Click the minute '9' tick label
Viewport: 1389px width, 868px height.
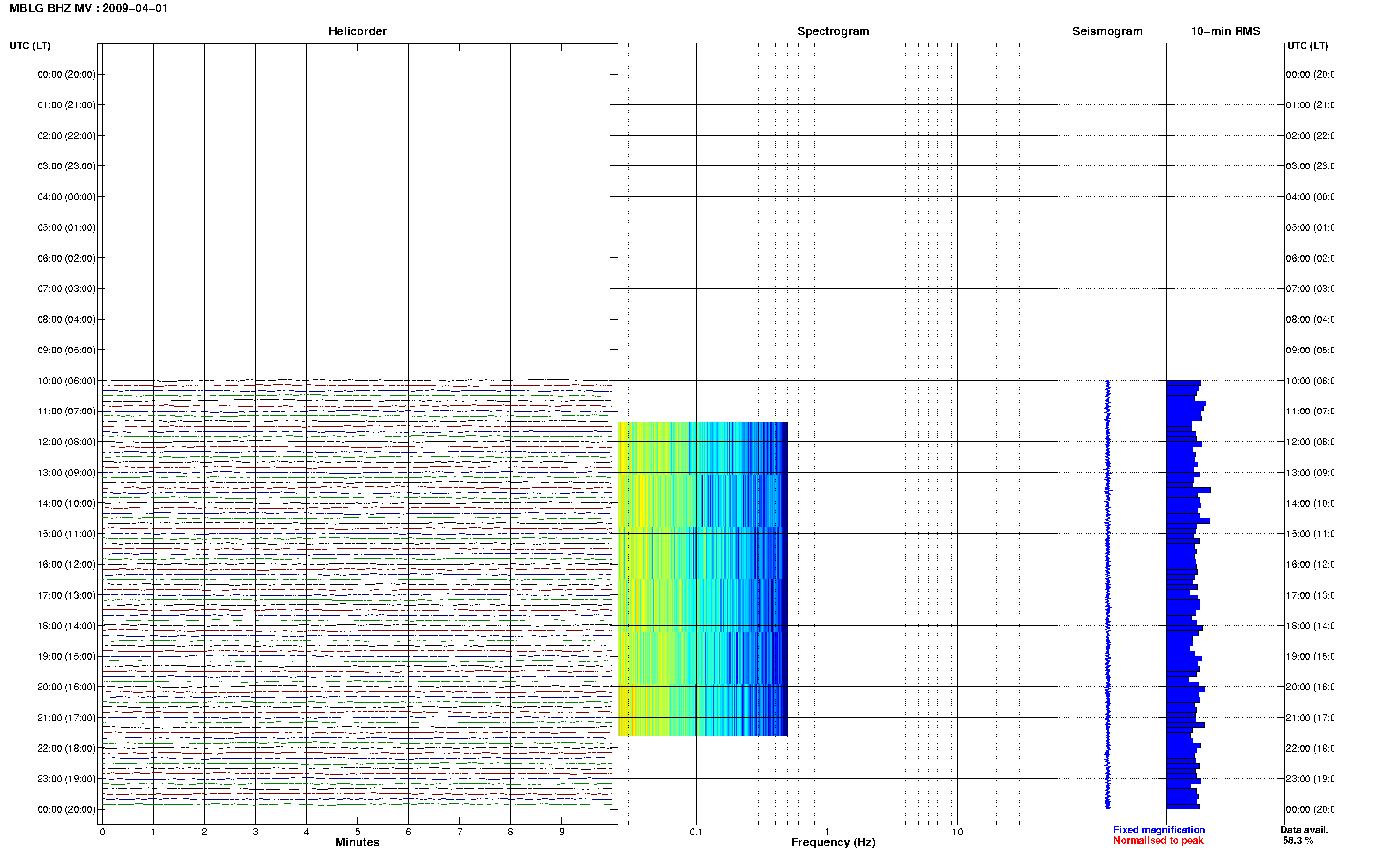click(x=562, y=832)
